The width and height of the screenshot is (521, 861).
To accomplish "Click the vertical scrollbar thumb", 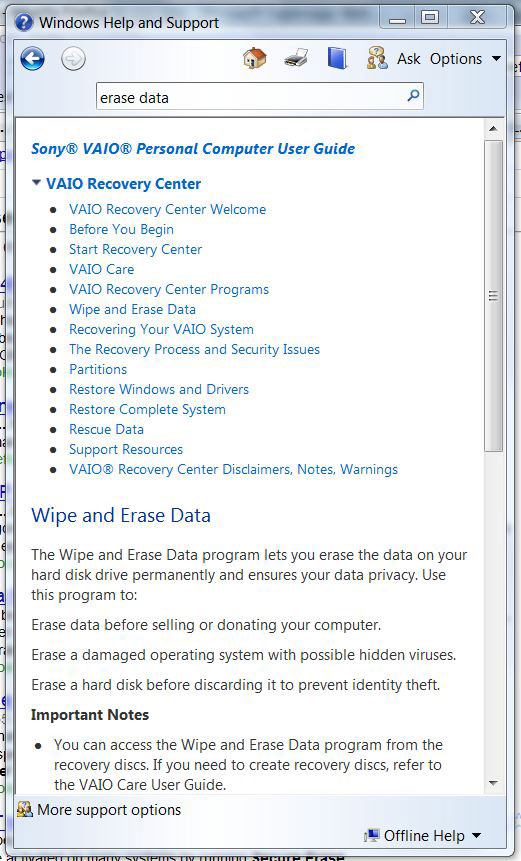I will (494, 296).
